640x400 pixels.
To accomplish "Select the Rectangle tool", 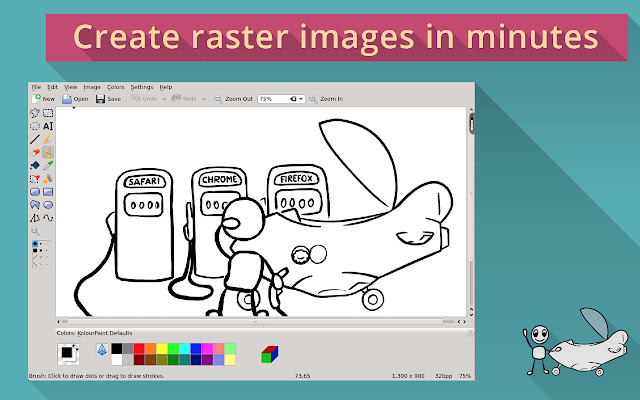I will 48,191.
